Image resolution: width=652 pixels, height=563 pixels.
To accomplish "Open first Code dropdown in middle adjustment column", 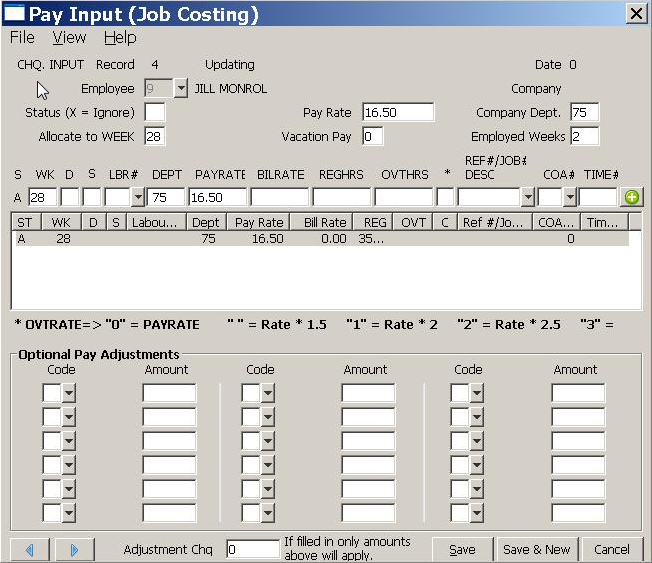I will (x=268, y=393).
